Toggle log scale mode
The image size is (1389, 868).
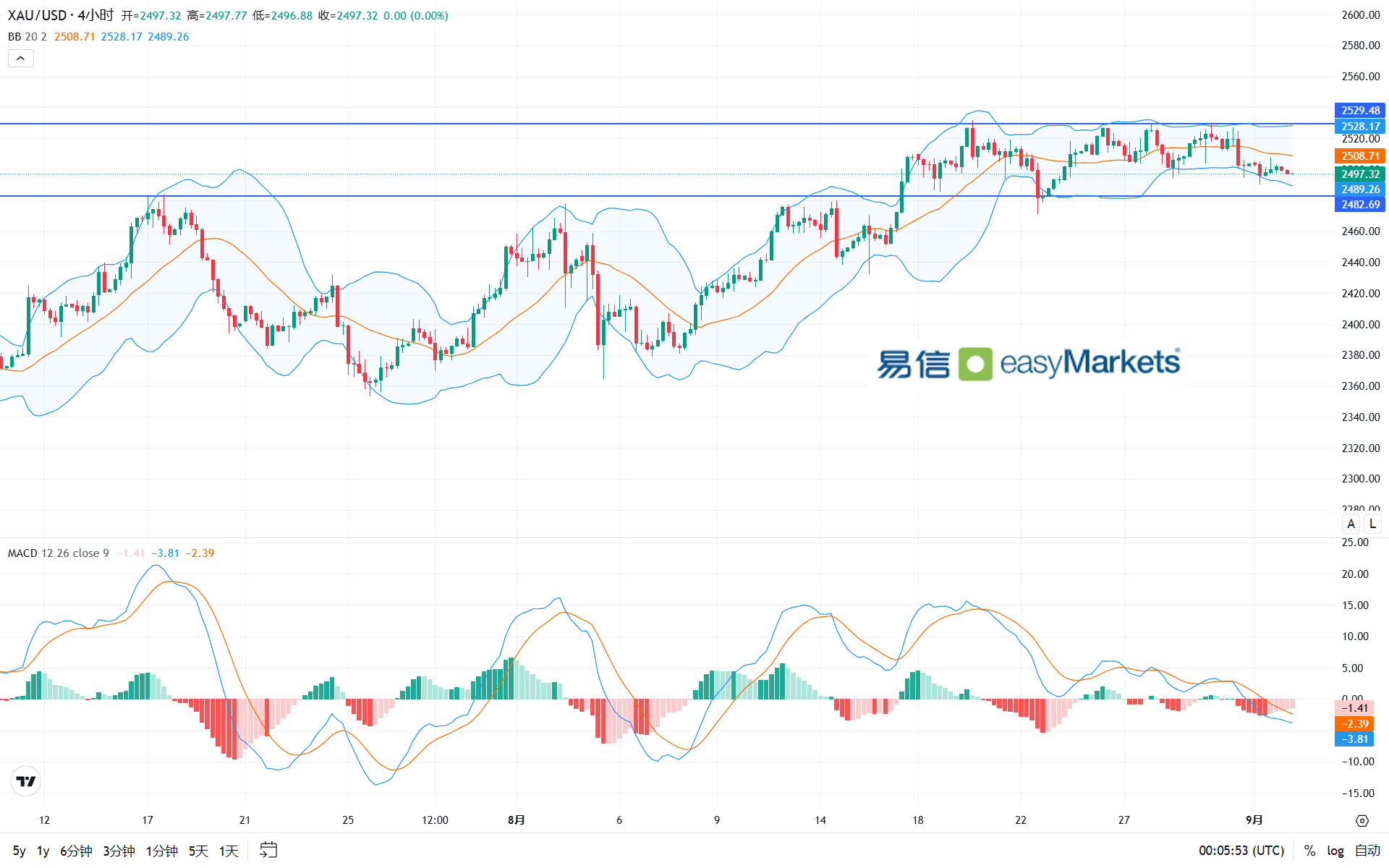click(x=1335, y=851)
